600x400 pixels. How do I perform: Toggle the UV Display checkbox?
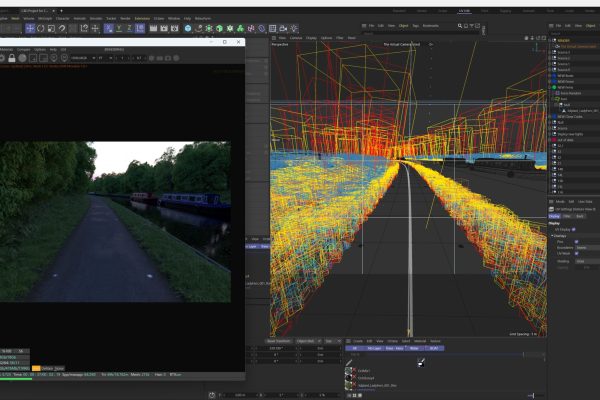click(x=575, y=228)
